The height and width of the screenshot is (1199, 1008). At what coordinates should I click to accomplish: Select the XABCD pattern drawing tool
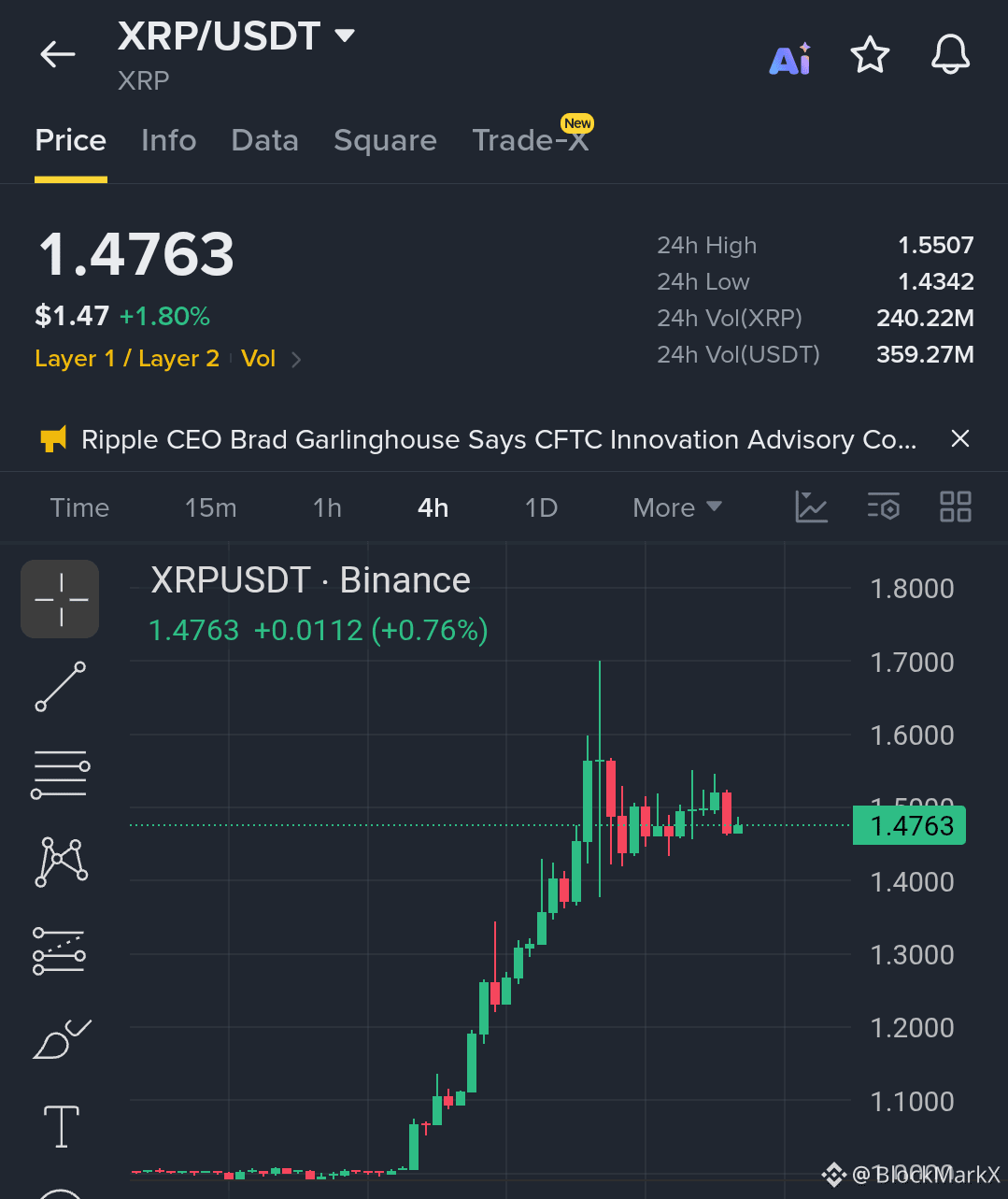coord(61,861)
